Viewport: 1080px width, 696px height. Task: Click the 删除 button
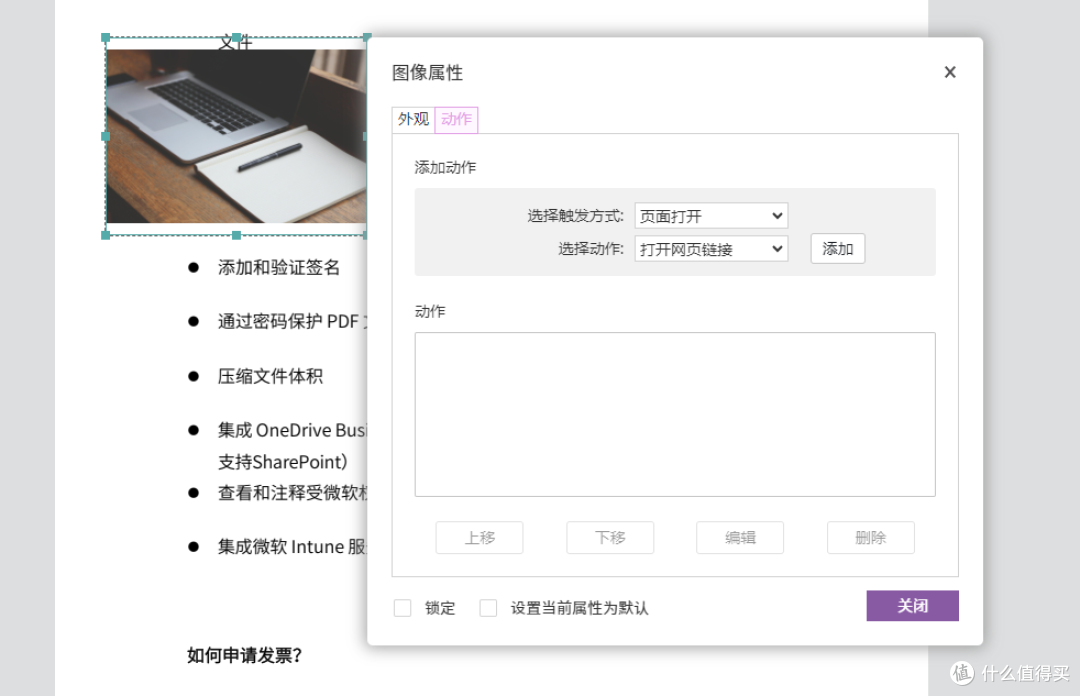click(871, 538)
